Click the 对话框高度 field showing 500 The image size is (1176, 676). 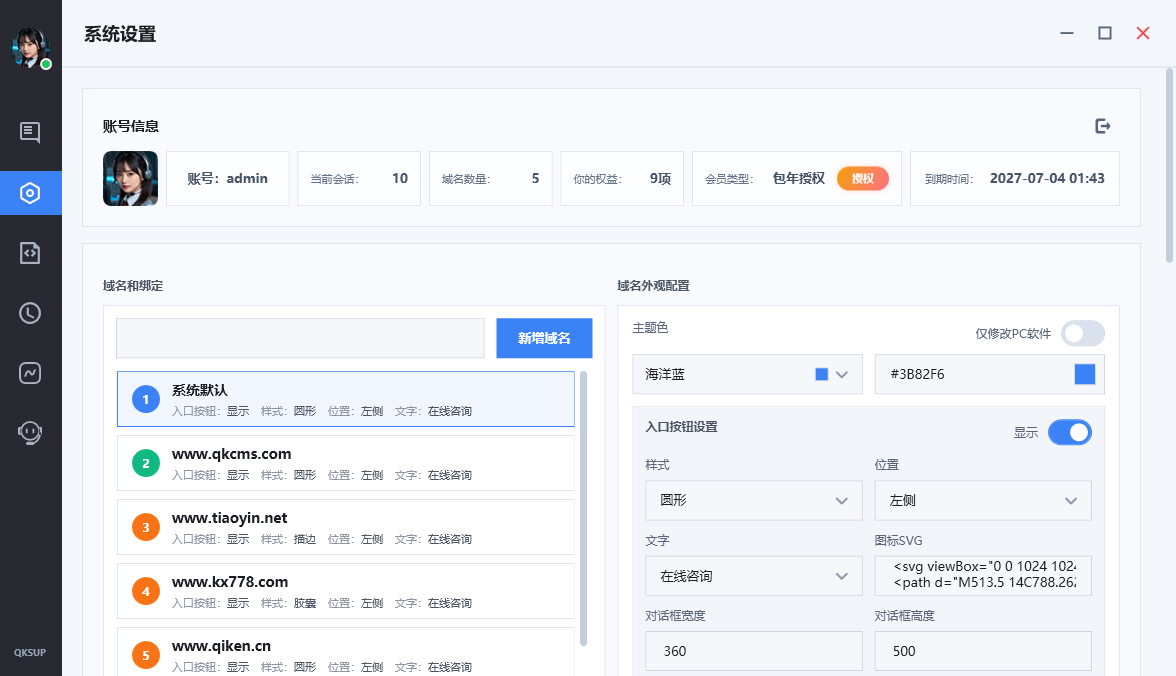pyautogui.click(x=982, y=650)
